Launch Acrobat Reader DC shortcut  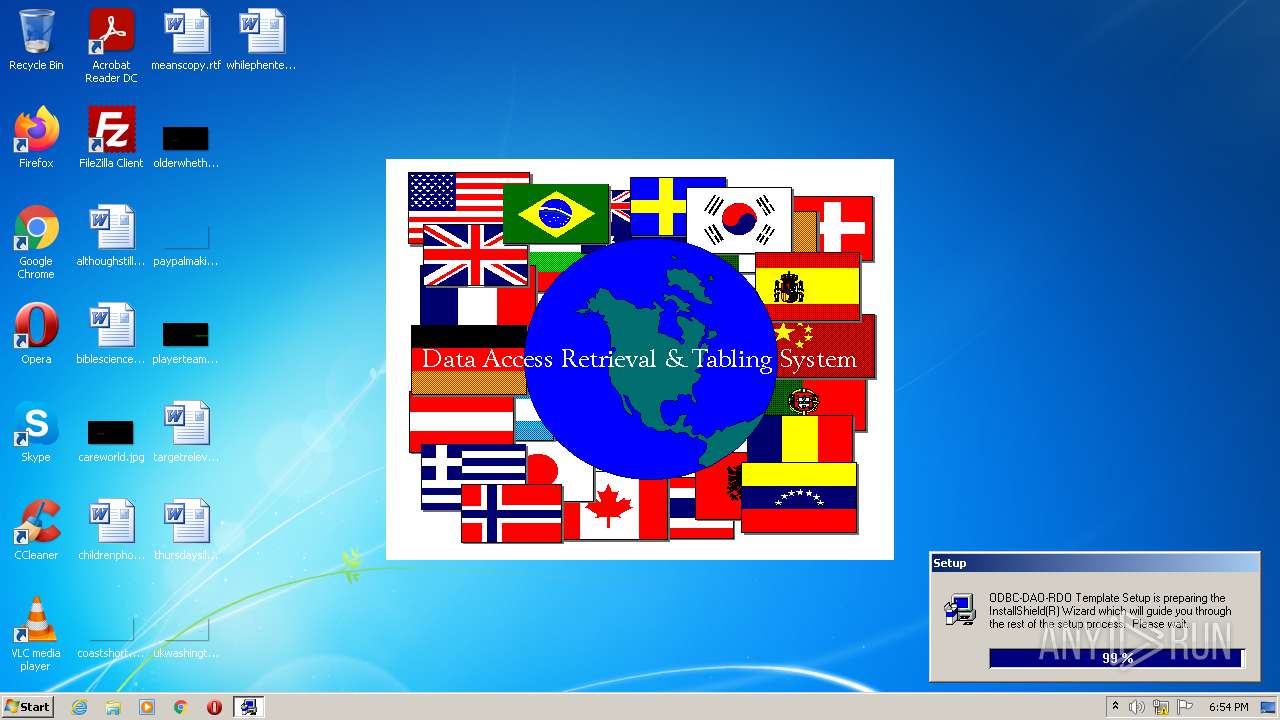pos(111,46)
